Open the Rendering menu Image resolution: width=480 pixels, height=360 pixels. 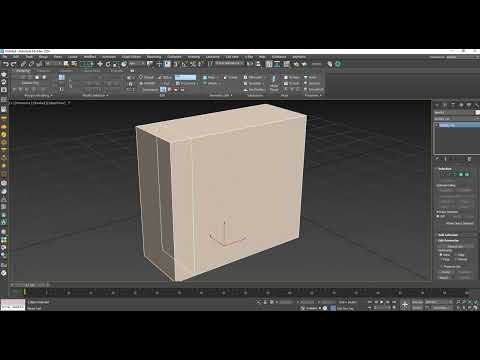pos(154,57)
